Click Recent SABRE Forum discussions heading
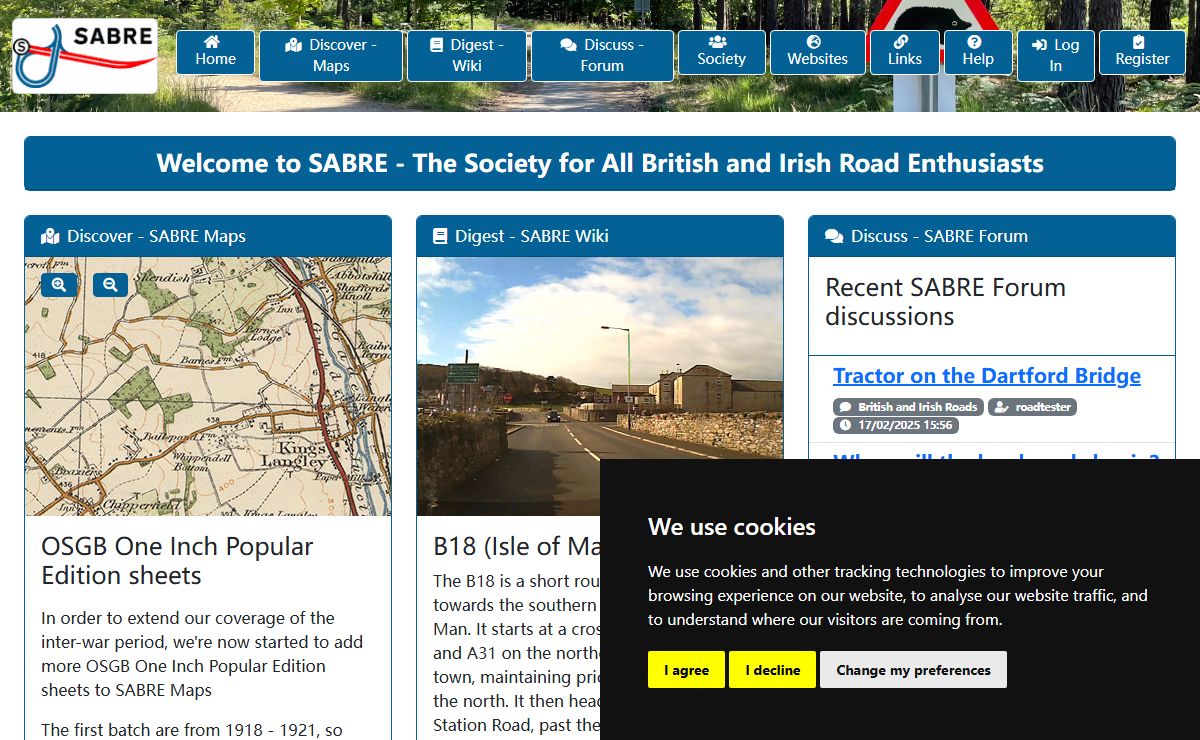1200x740 pixels. 945,302
